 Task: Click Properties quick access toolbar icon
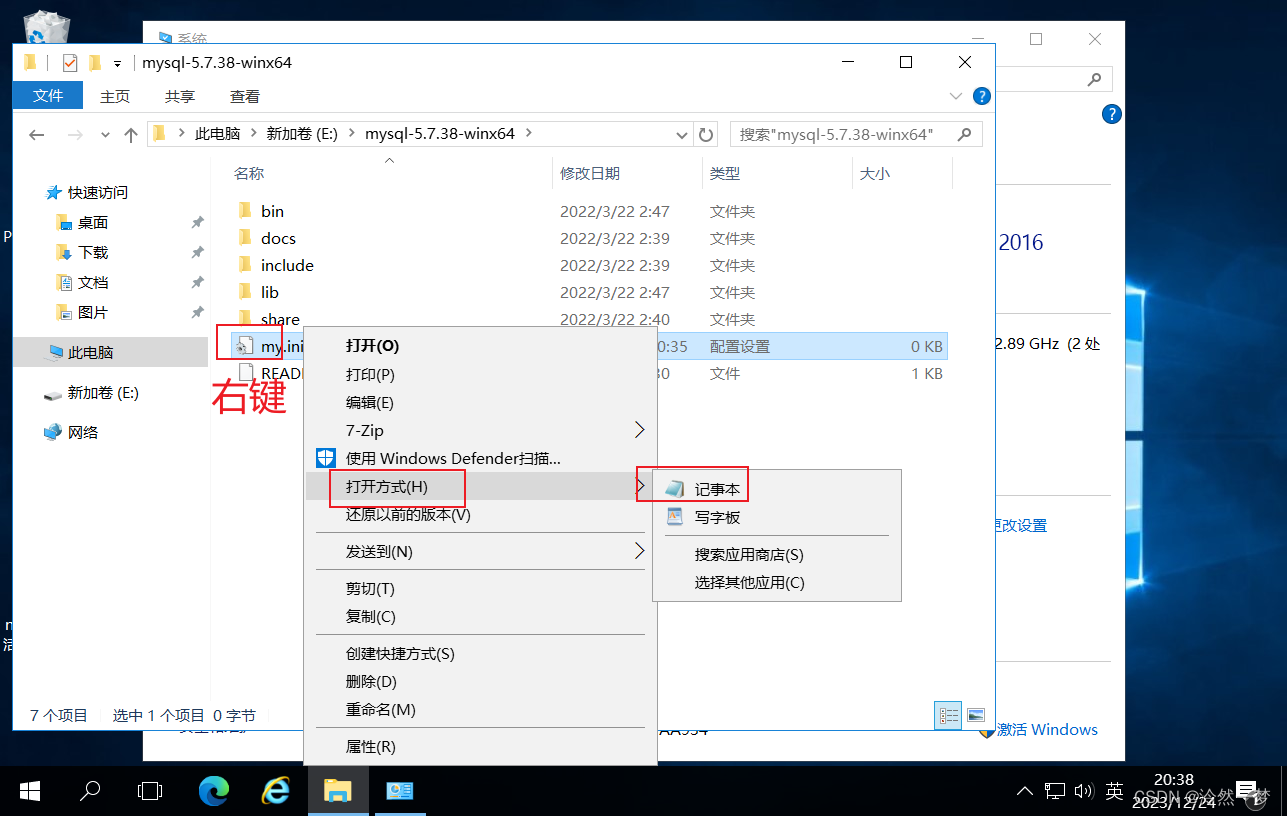70,63
